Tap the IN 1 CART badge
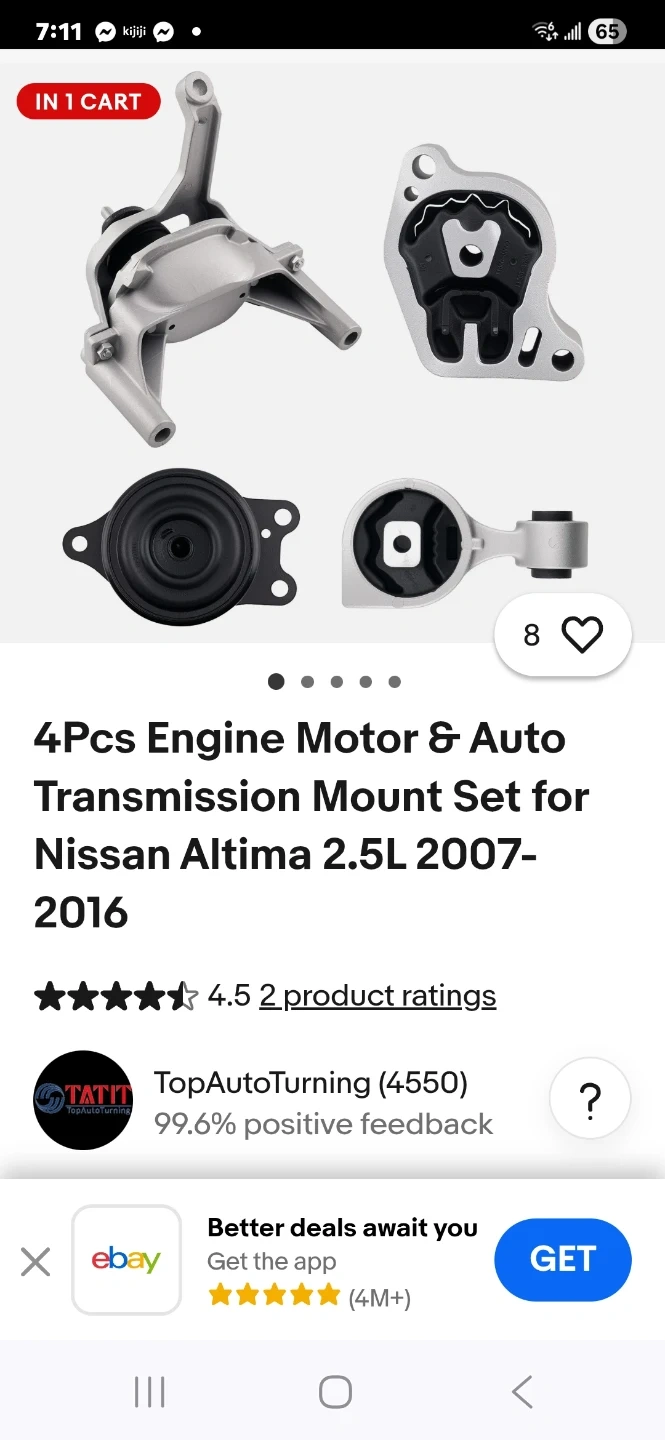 coord(88,101)
